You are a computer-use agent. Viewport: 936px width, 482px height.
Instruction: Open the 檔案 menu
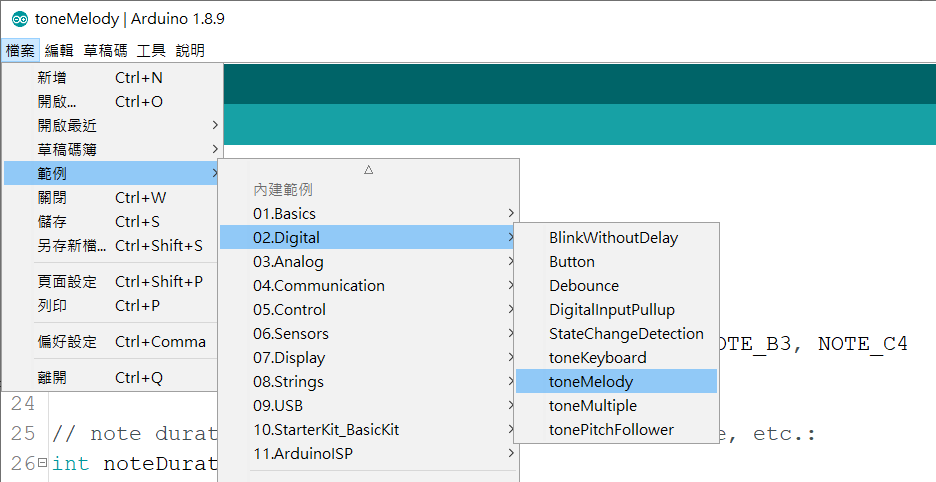[20, 50]
